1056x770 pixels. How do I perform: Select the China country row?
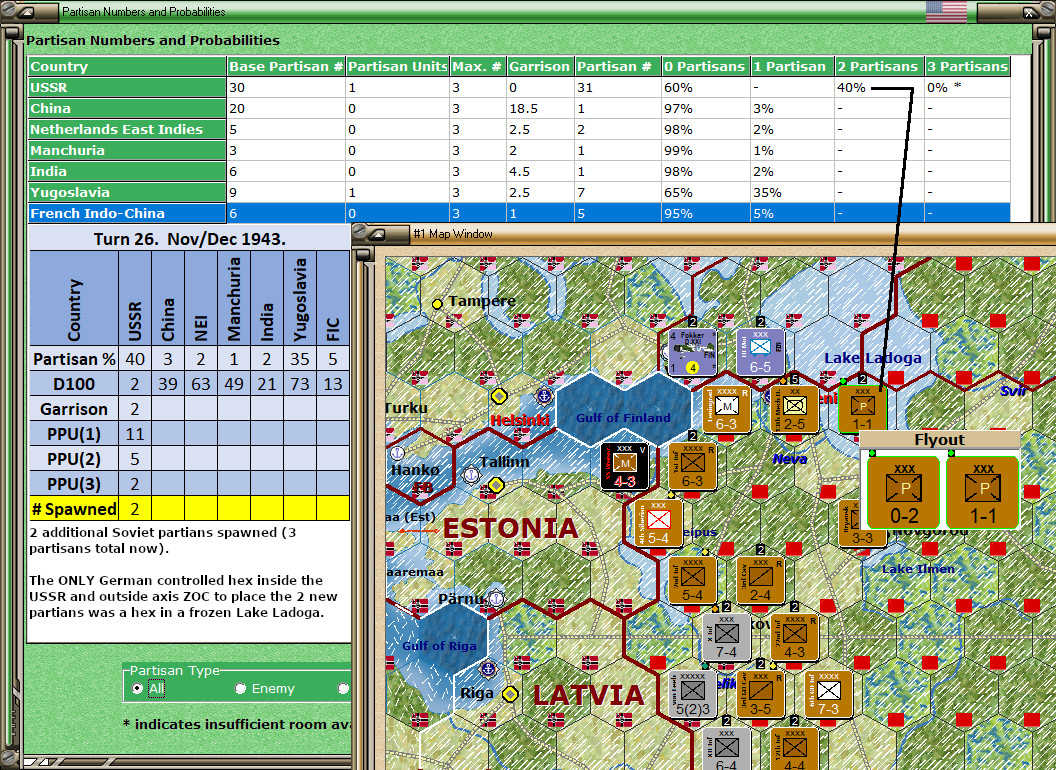pos(519,108)
